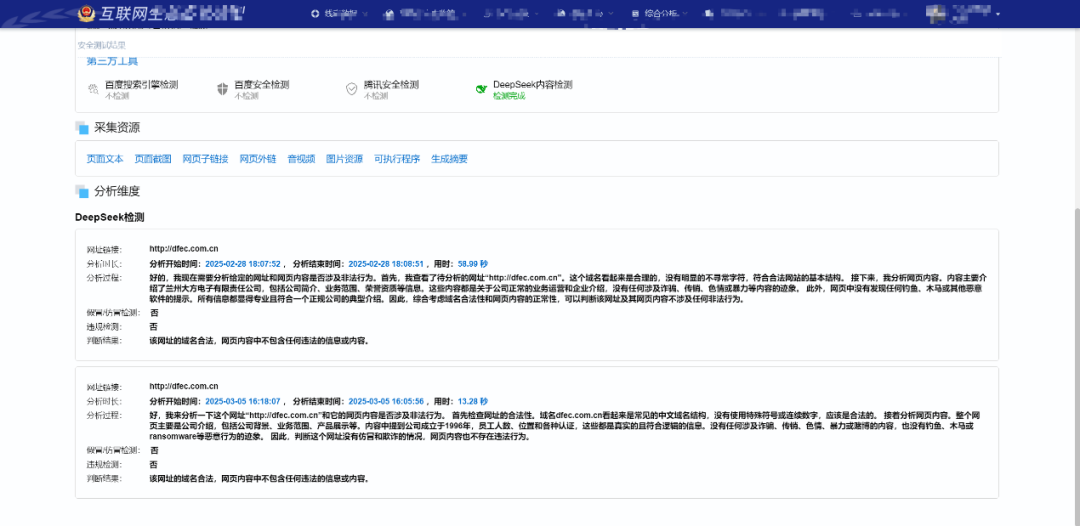Click the blue icon beside 采集资源 heading

click(x=82, y=128)
